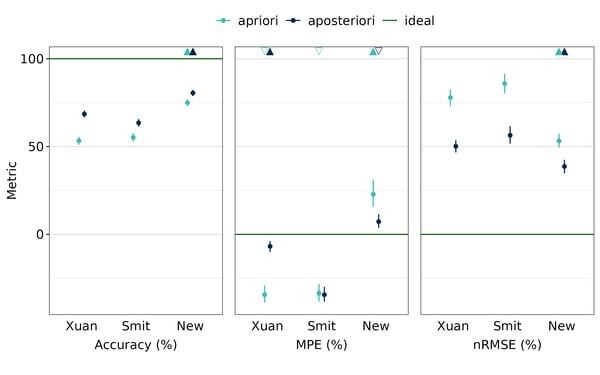Viewport: 600px width, 375px height.
Task: Click the teal hollow triangle above Smit in MPE panel
Action: [319, 51]
